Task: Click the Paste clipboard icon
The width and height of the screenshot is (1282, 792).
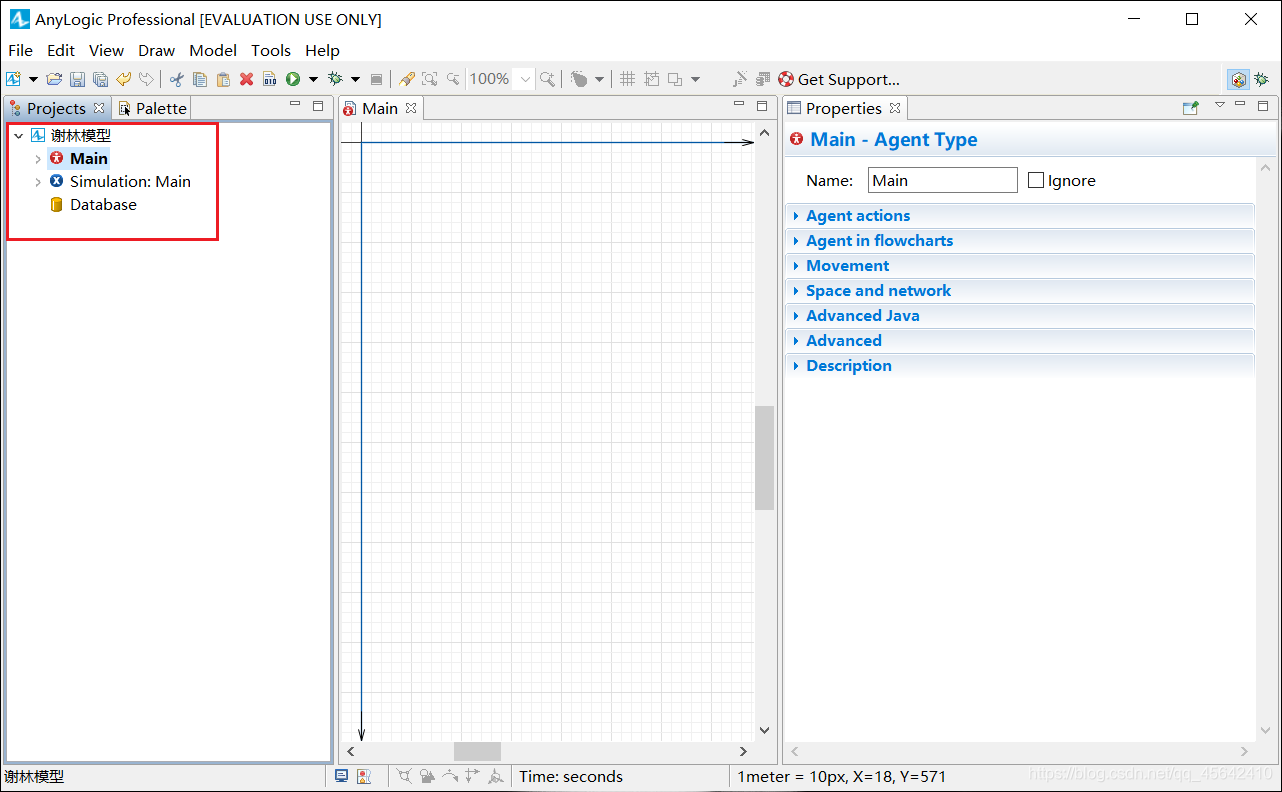Action: (223, 79)
